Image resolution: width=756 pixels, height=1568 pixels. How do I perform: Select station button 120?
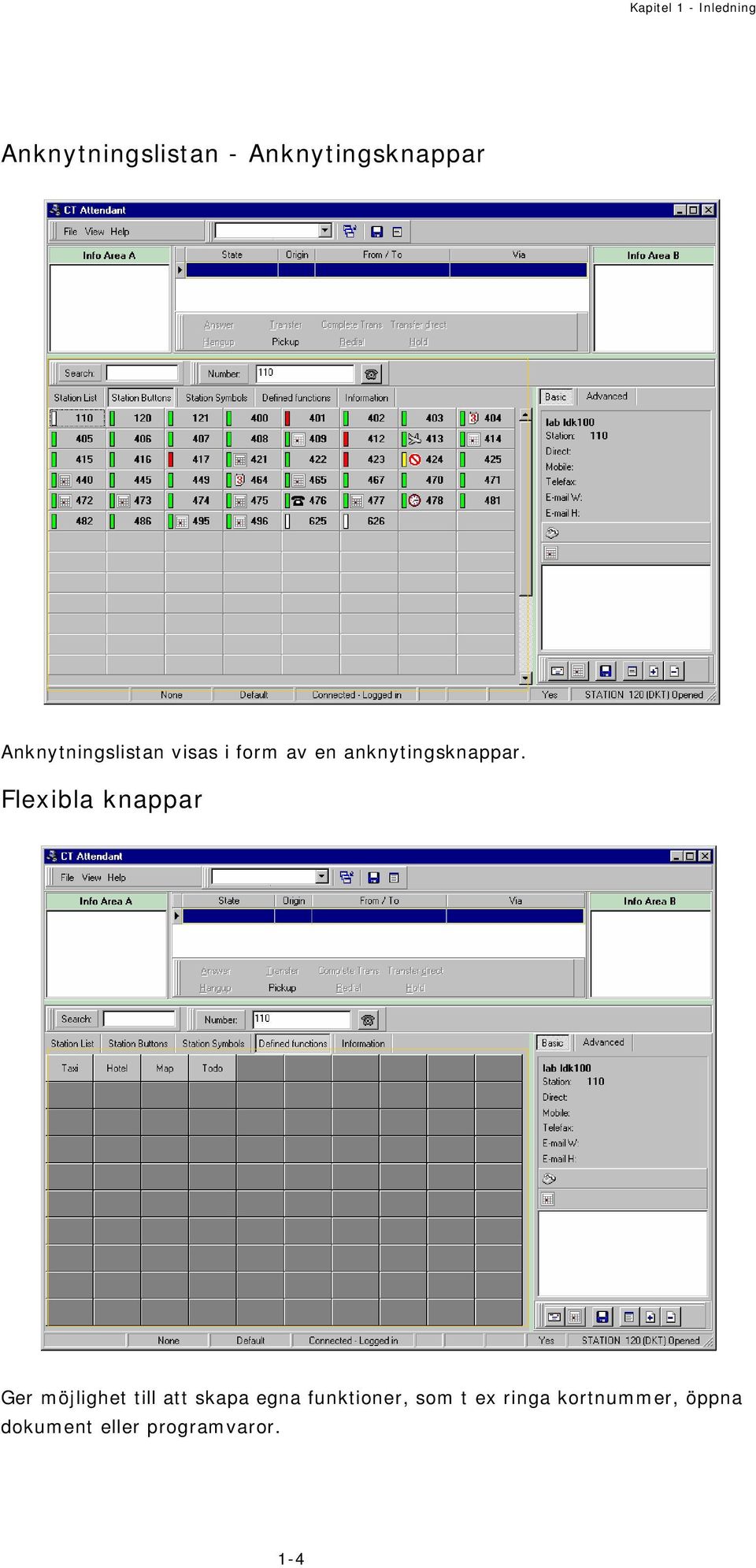point(135,418)
